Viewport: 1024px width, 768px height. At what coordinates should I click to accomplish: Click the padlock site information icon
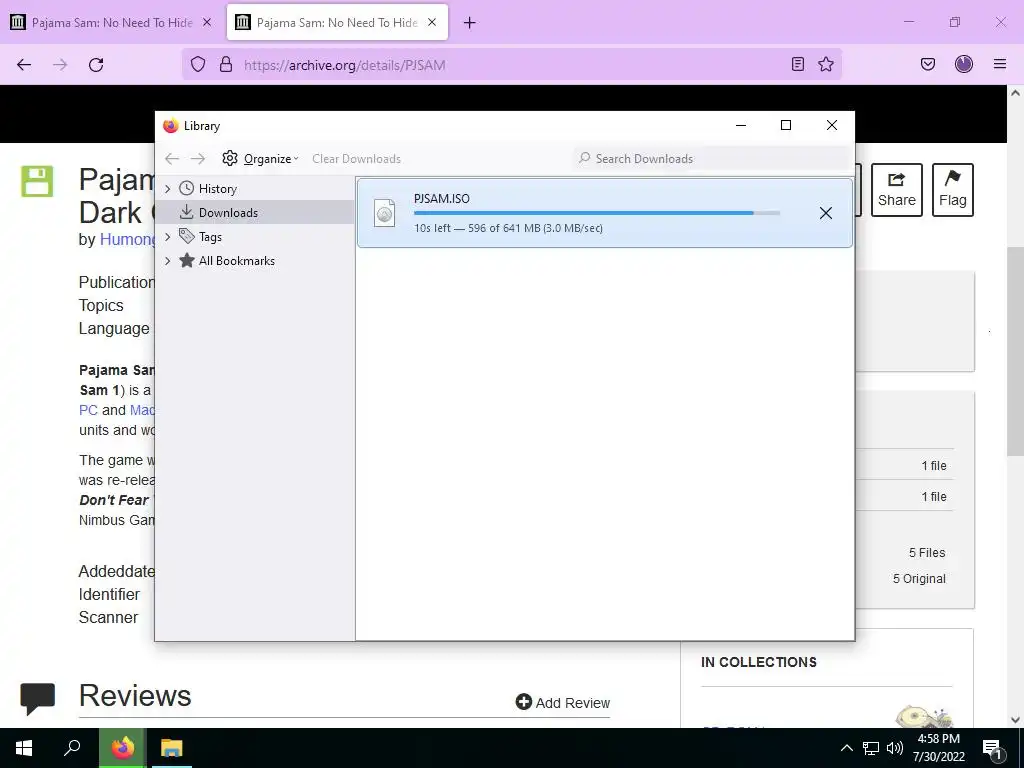(226, 64)
